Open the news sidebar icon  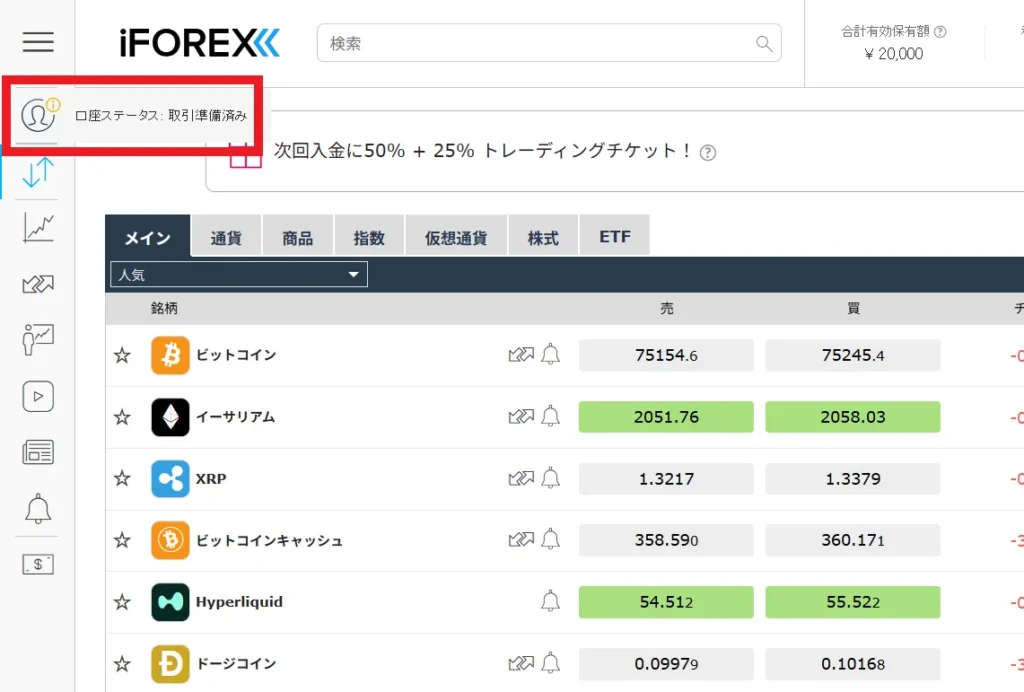38,452
